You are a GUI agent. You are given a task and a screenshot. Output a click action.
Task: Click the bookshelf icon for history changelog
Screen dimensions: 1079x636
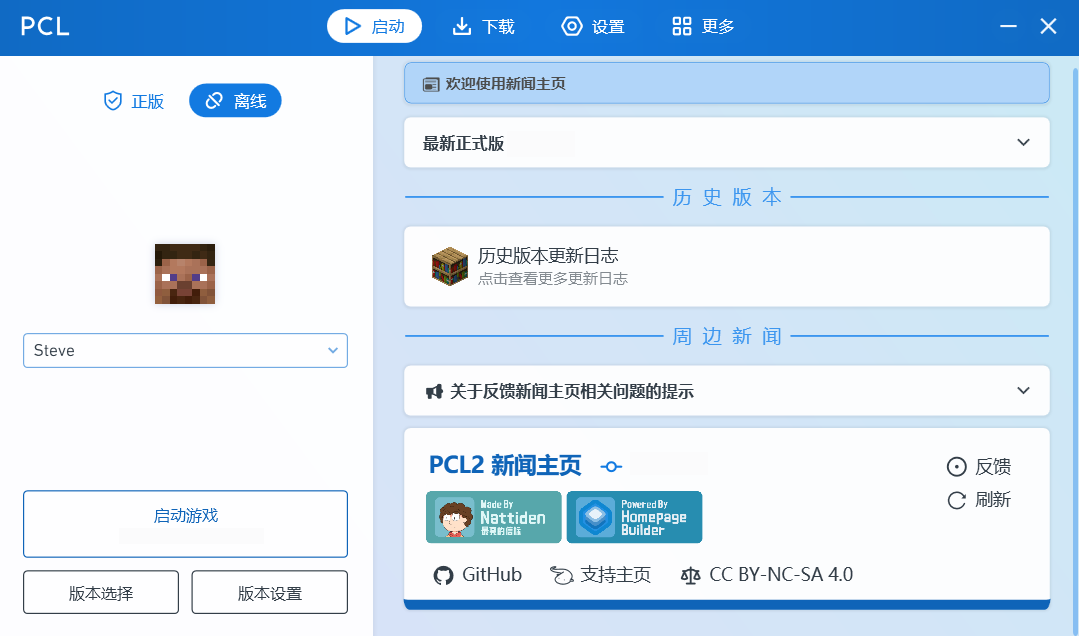coord(449,266)
